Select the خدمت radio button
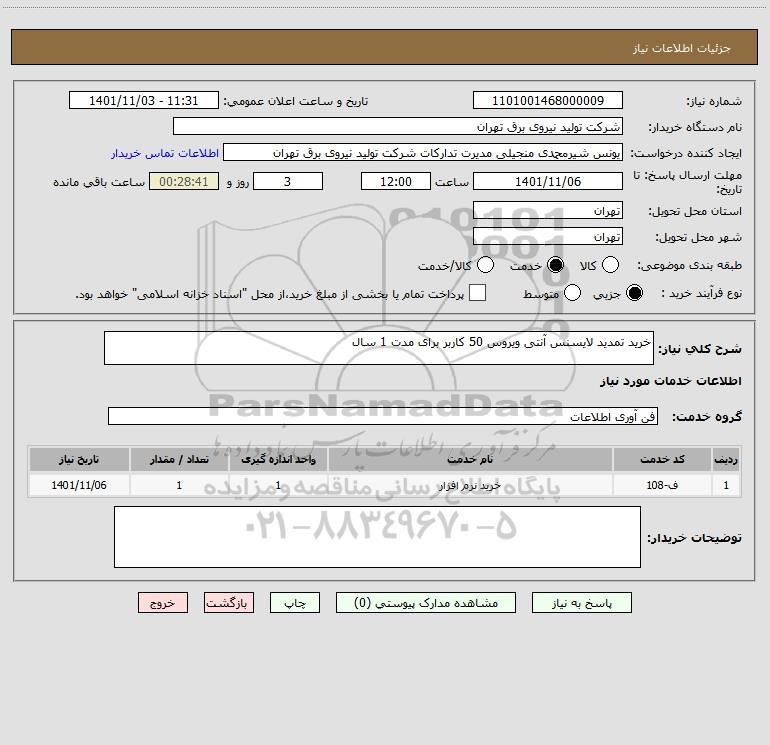Screen dimensions: 770x745 pyautogui.click(x=555, y=265)
